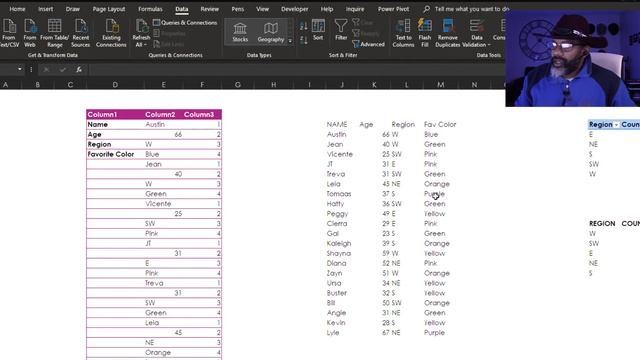Open the Insert tab
Viewport: 640px width, 360px height.
pyautogui.click(x=45, y=9)
